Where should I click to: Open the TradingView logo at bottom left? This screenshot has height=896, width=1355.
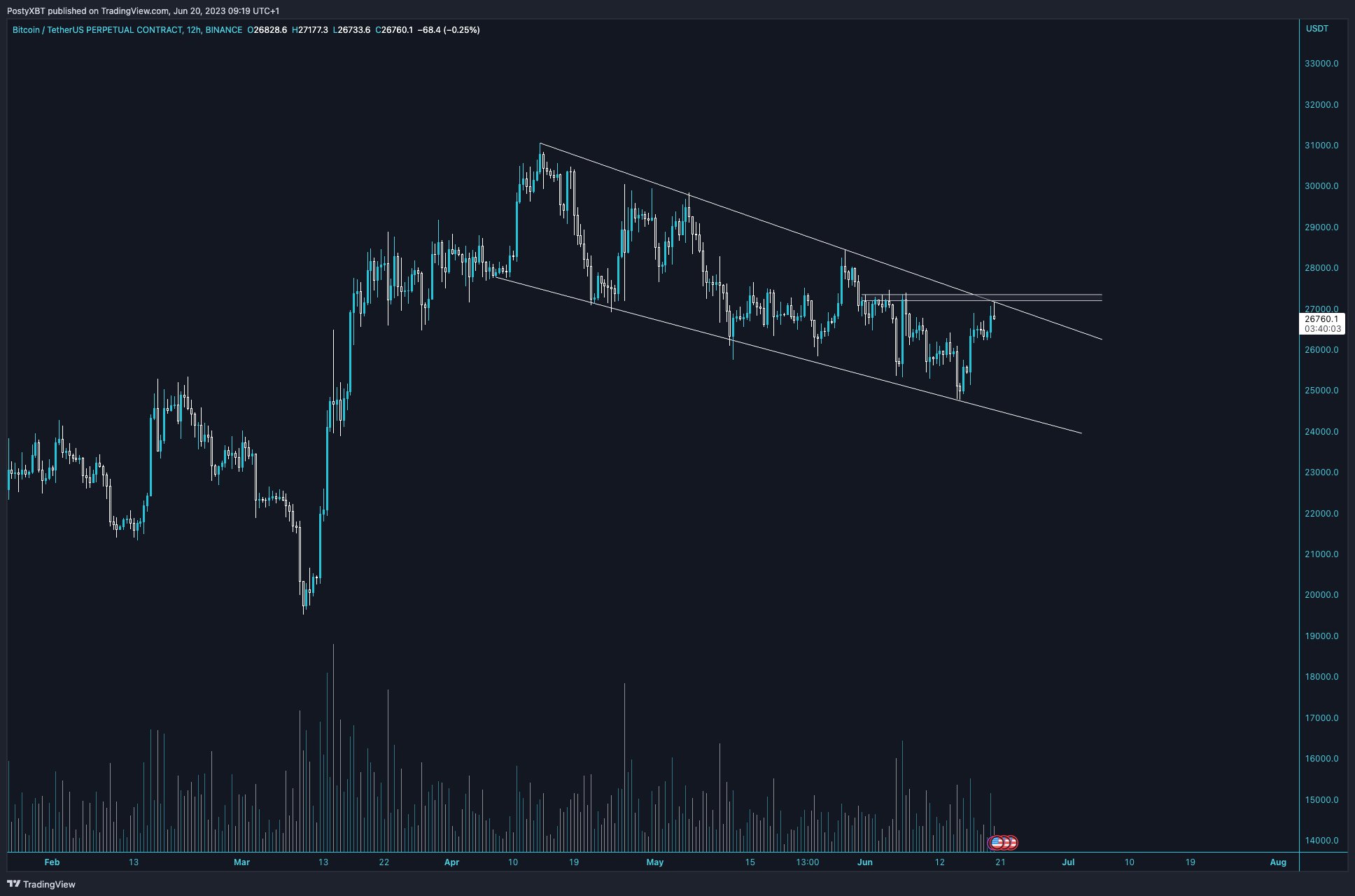(41, 884)
